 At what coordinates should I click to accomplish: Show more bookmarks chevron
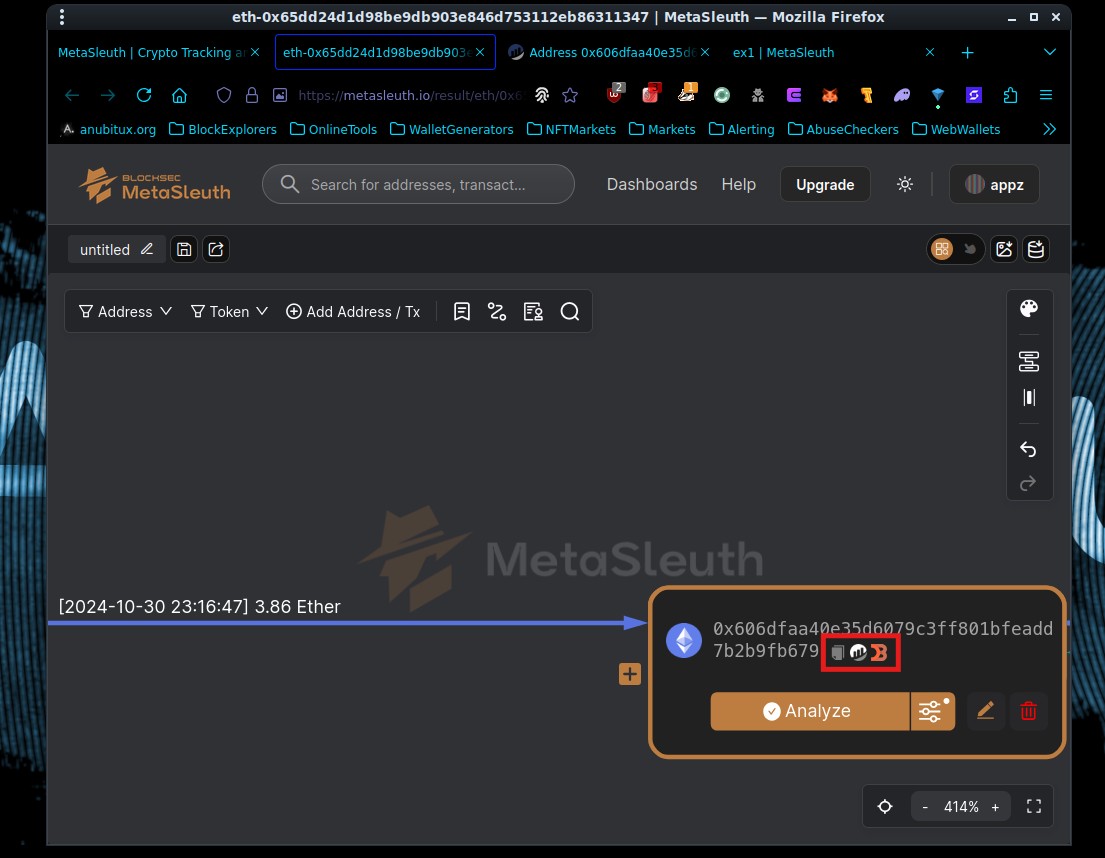pos(1049,129)
